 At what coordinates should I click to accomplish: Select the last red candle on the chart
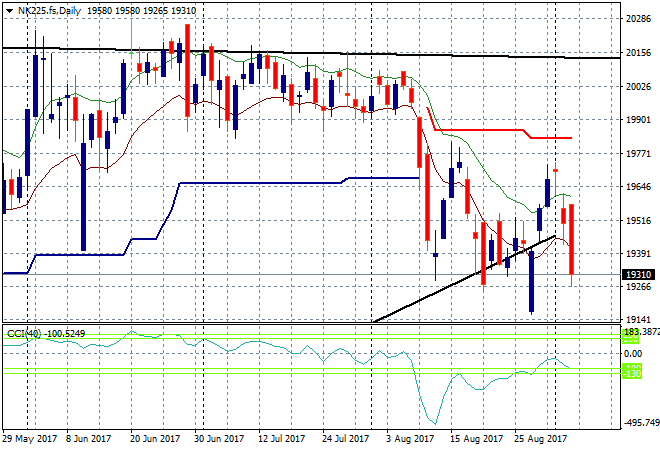click(x=572, y=239)
